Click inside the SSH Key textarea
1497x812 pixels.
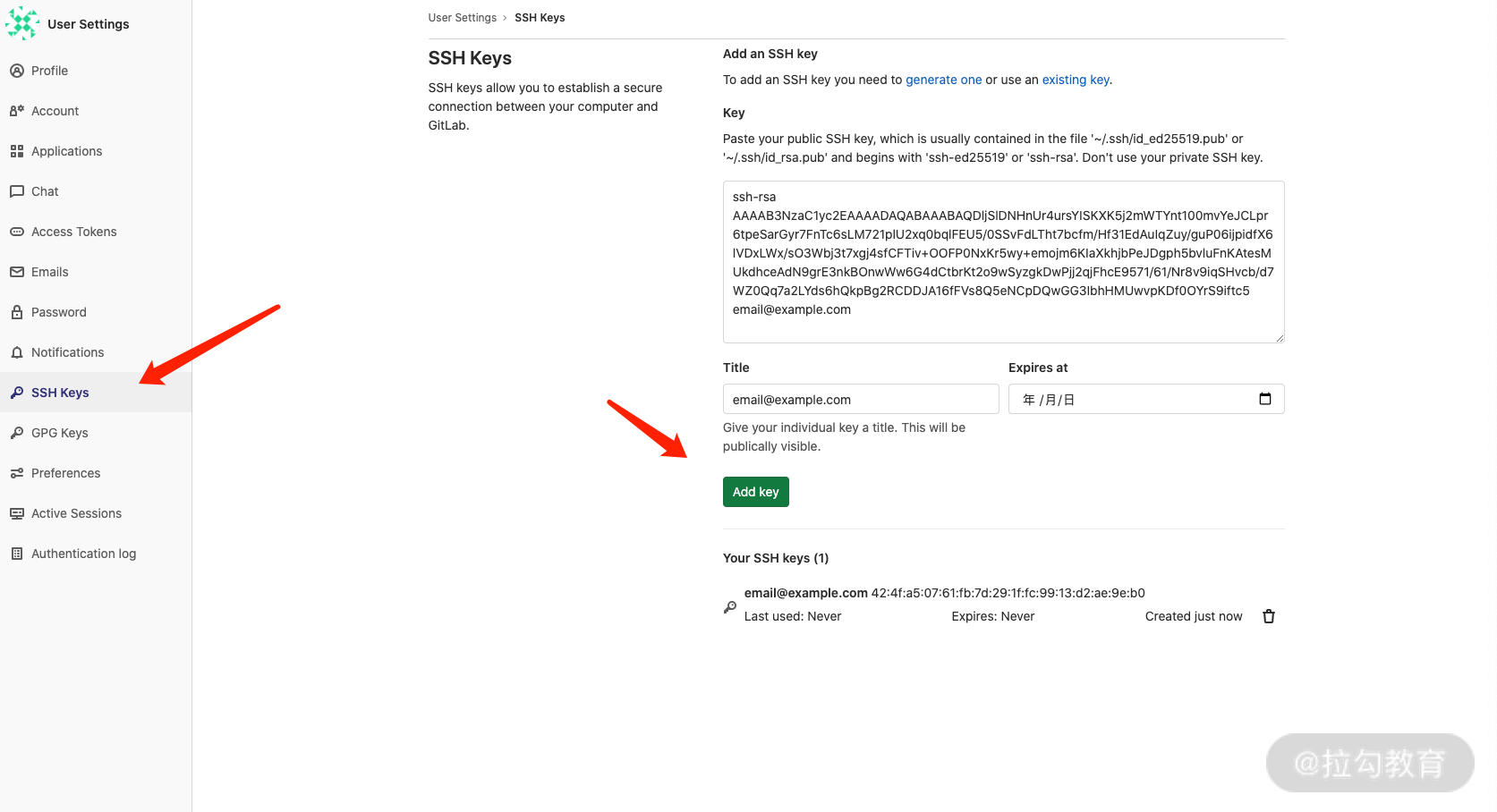tap(1002, 261)
